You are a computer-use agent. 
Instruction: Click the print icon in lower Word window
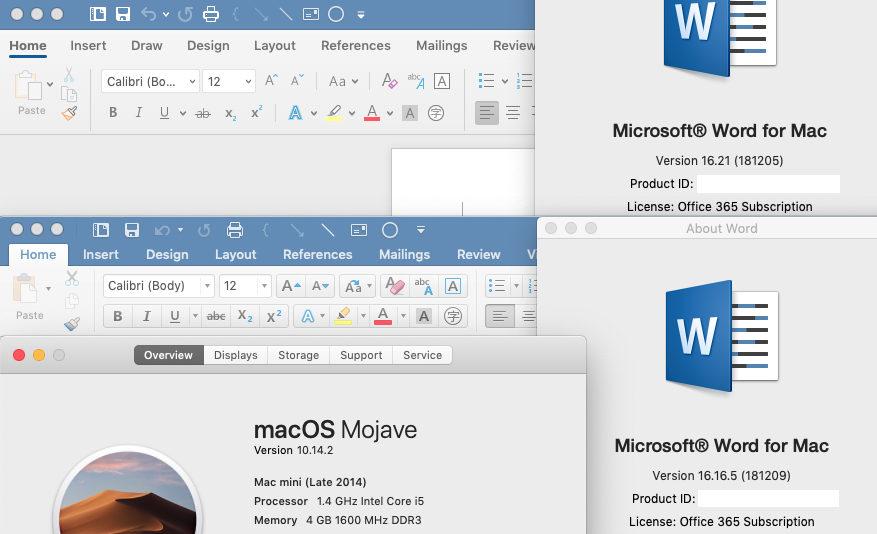[235, 230]
